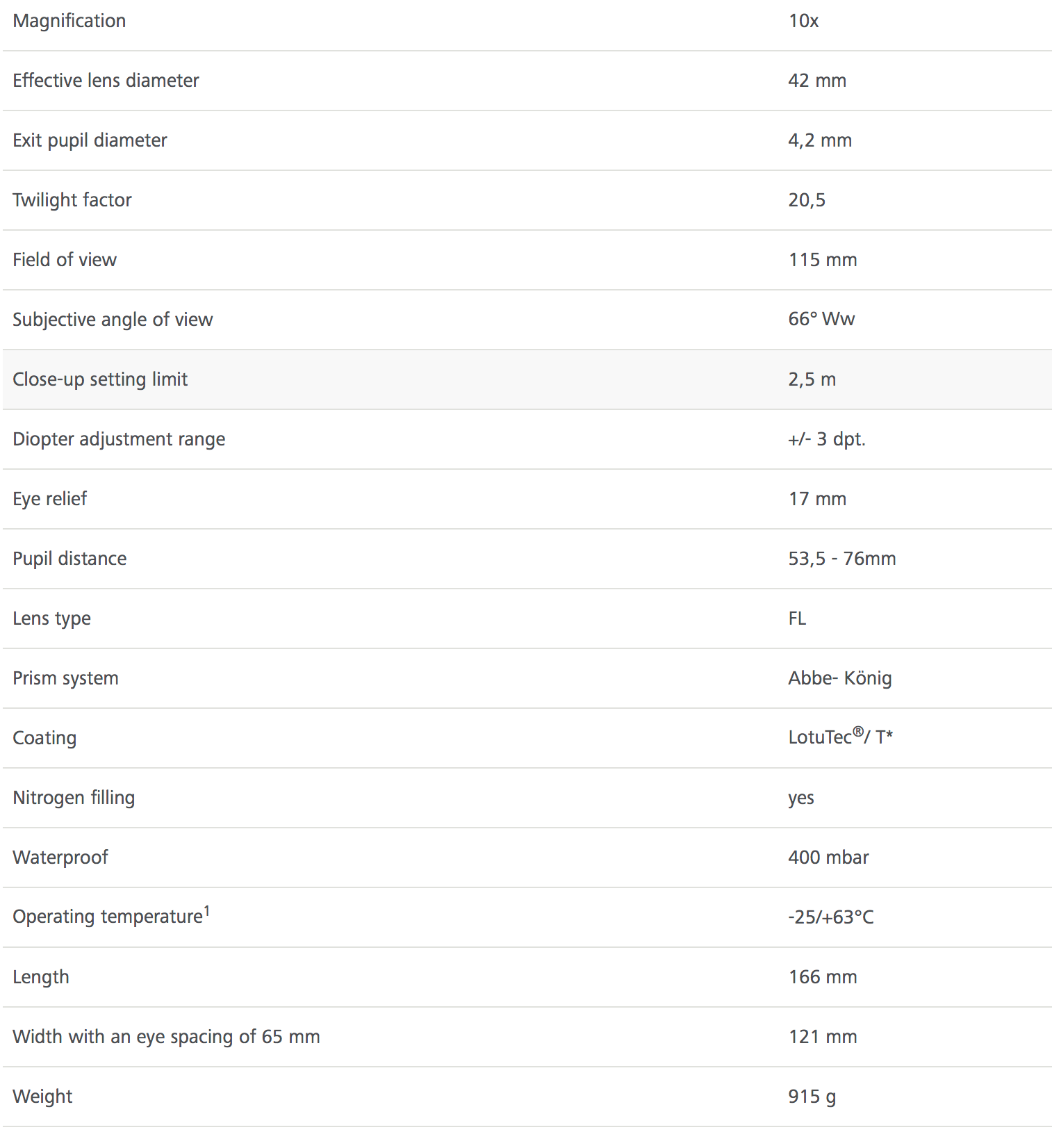
Task: Click the Nitrogen filling label
Action: pos(74,798)
